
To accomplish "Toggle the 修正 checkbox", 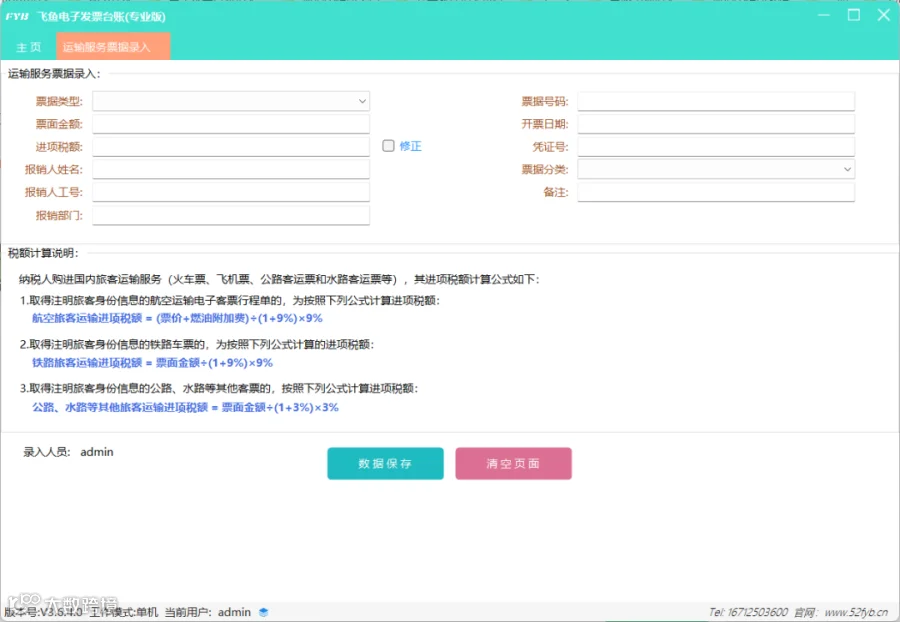I will tap(389, 146).
